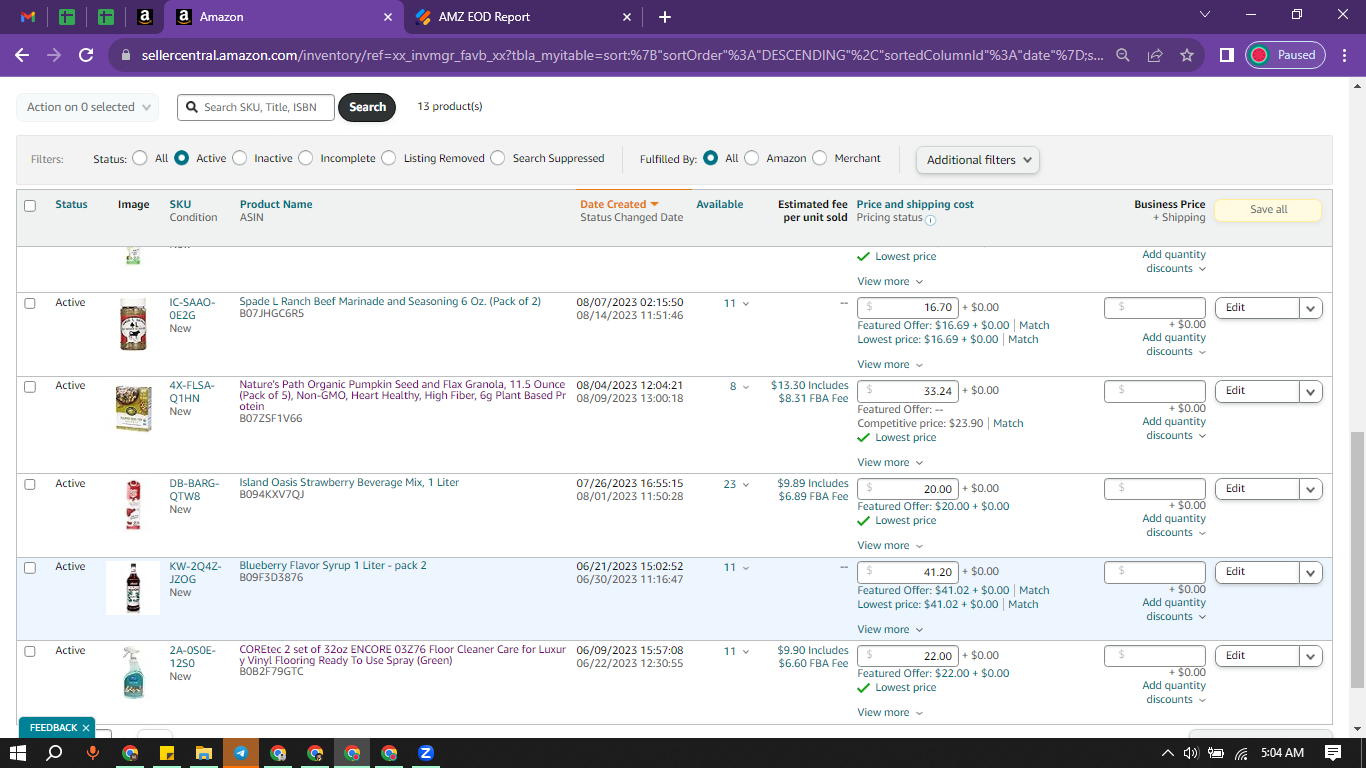Click Match next to Competitive price $23.90
This screenshot has height=768, width=1366.
(x=1008, y=424)
